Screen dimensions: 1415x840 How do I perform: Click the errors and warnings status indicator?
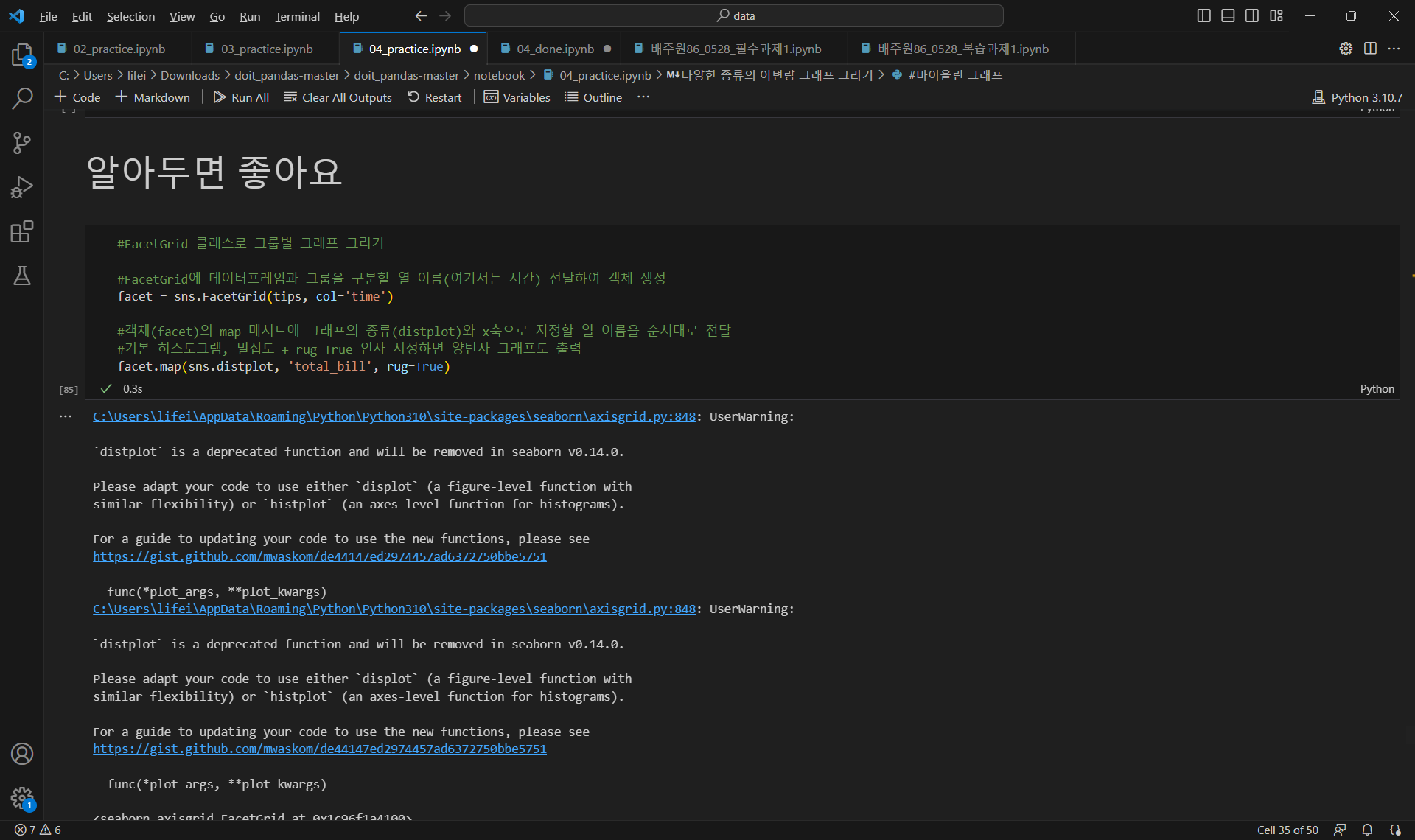click(38, 830)
